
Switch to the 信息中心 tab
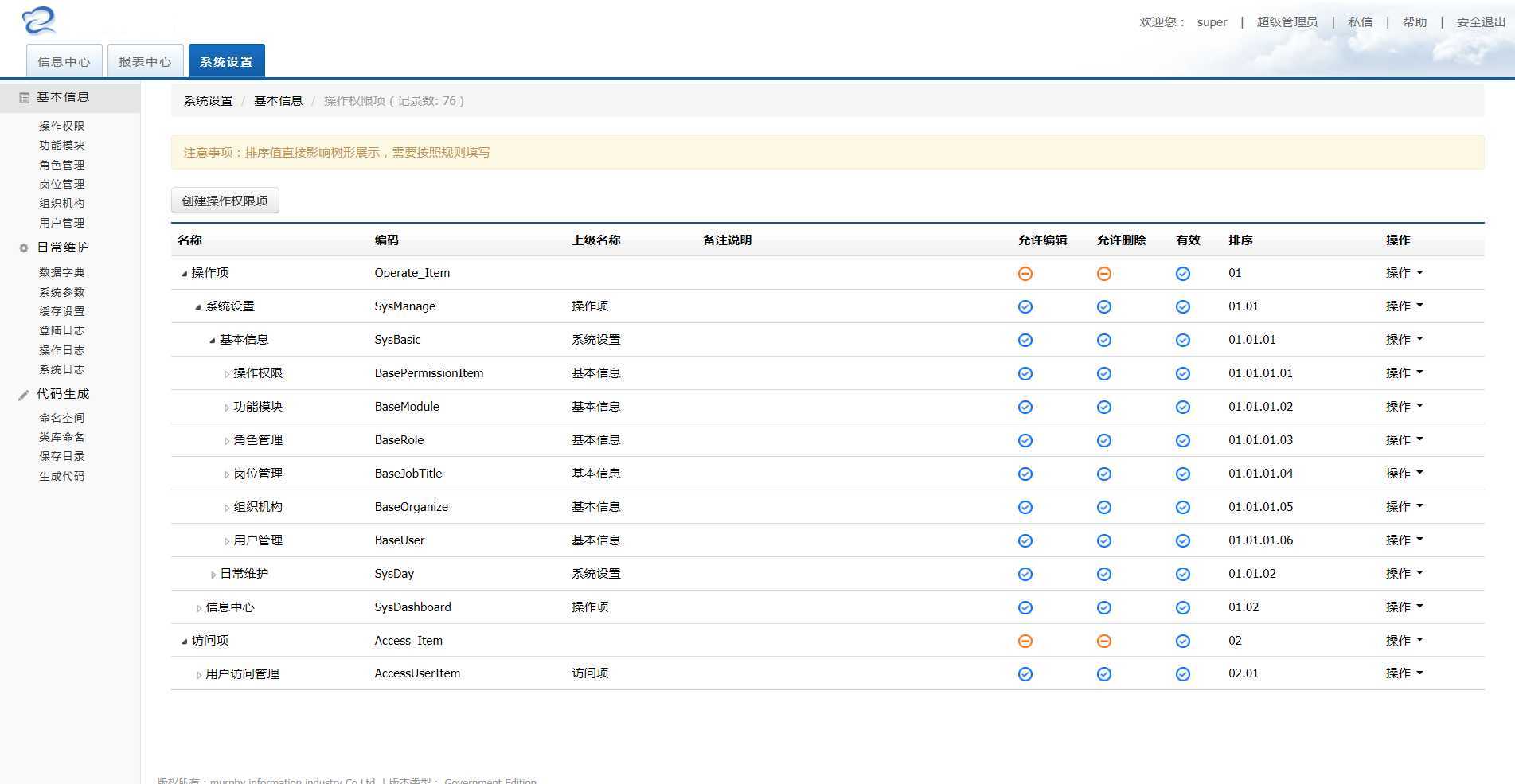tap(64, 61)
